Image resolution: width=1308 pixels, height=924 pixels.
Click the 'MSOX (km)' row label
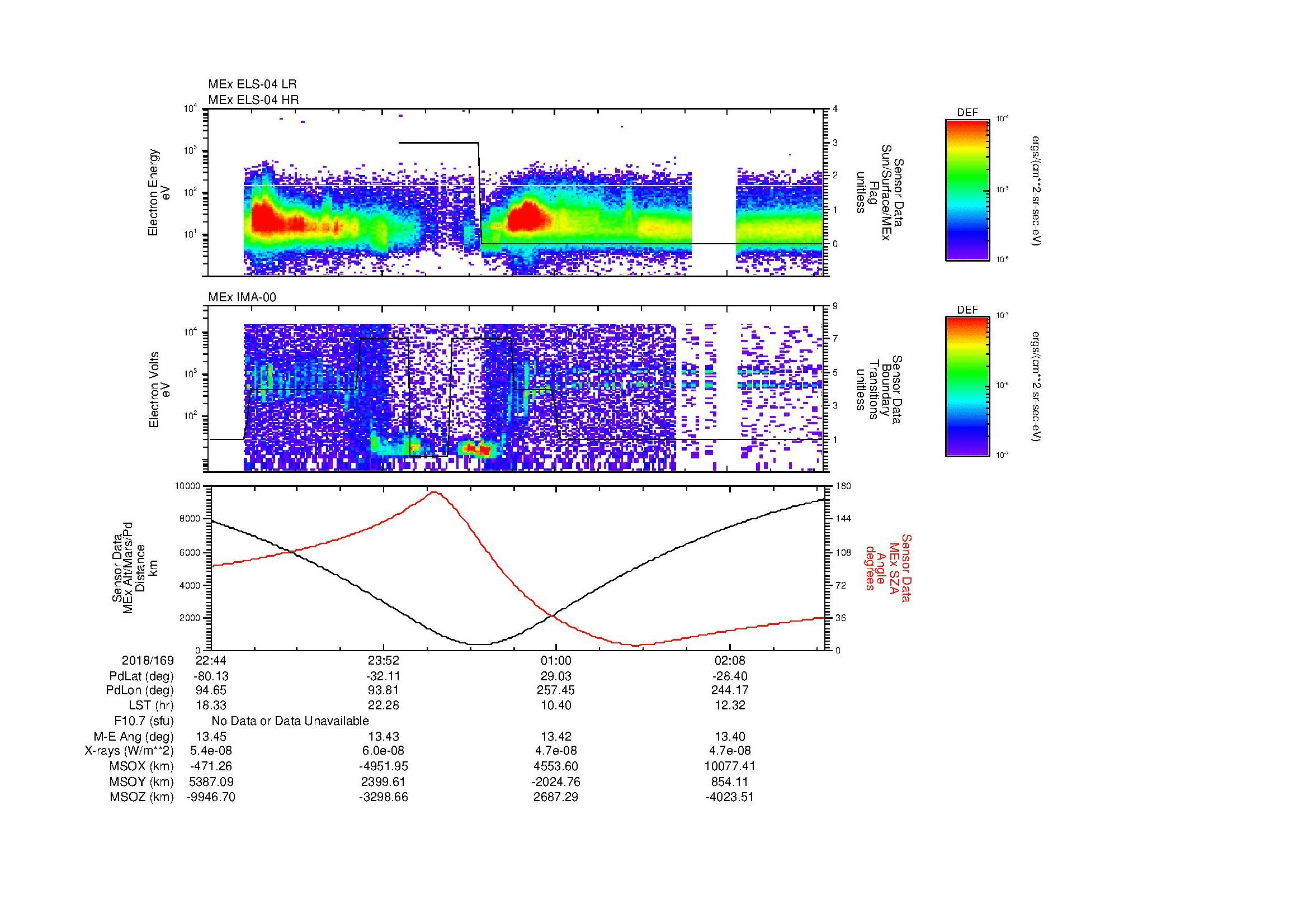[x=142, y=767]
